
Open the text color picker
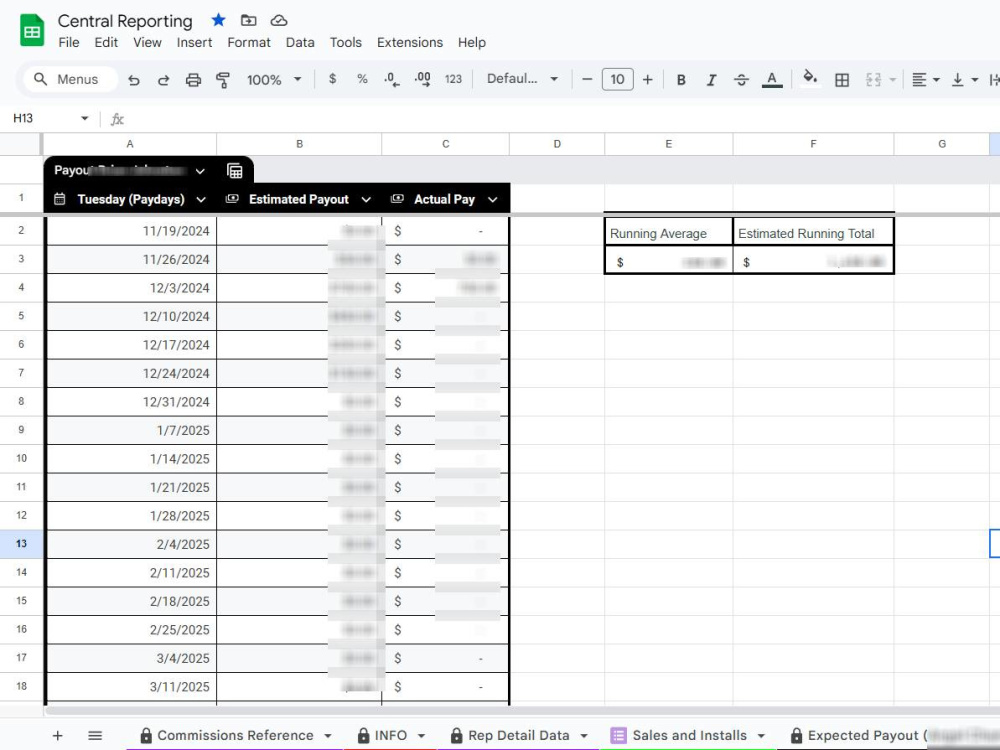[772, 80]
